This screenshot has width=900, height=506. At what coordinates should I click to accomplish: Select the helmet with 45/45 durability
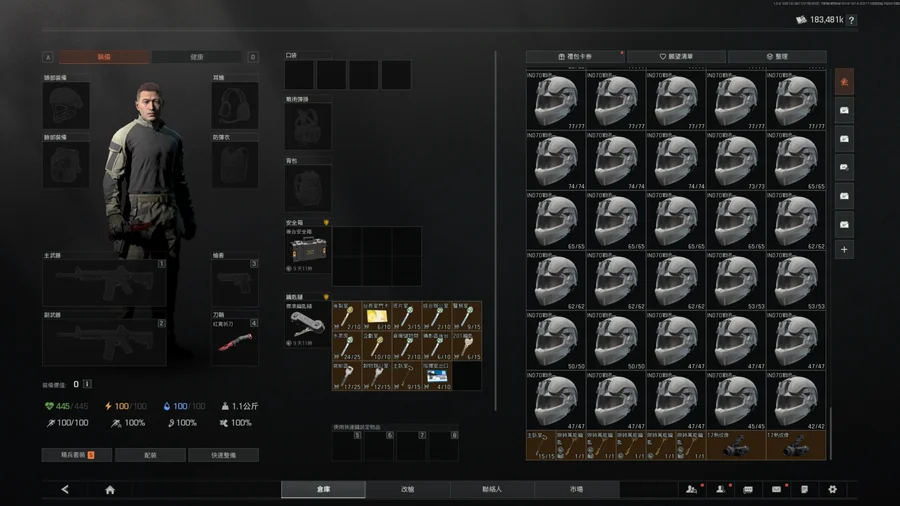[x=736, y=400]
